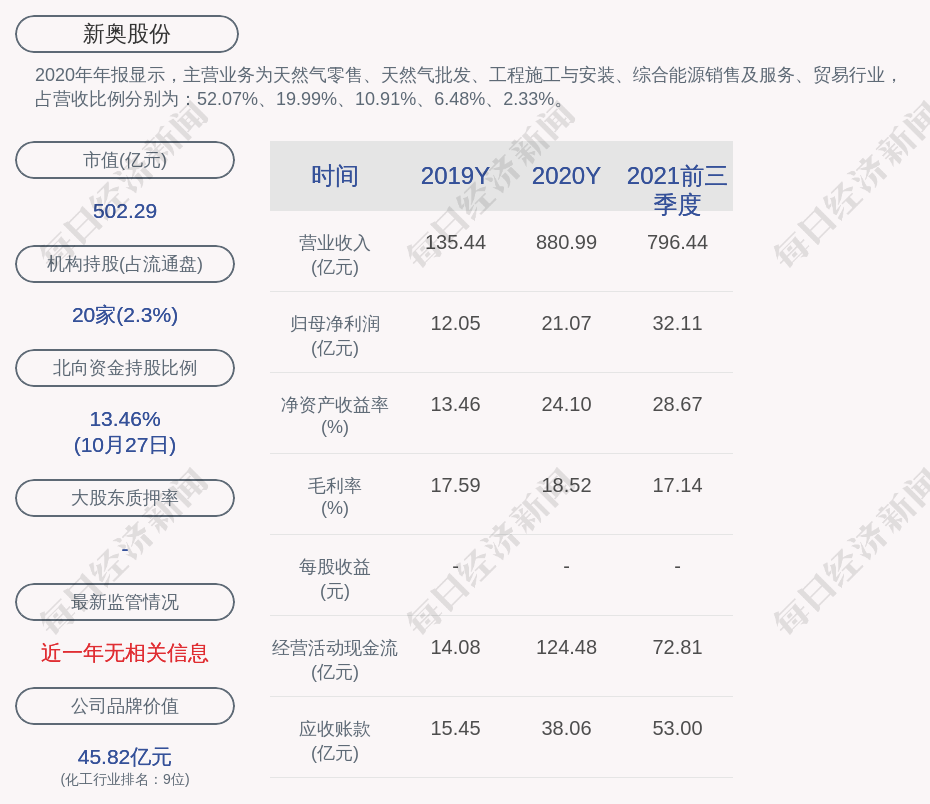Select the 20家(2.3%) institutional holding value

[125, 315]
